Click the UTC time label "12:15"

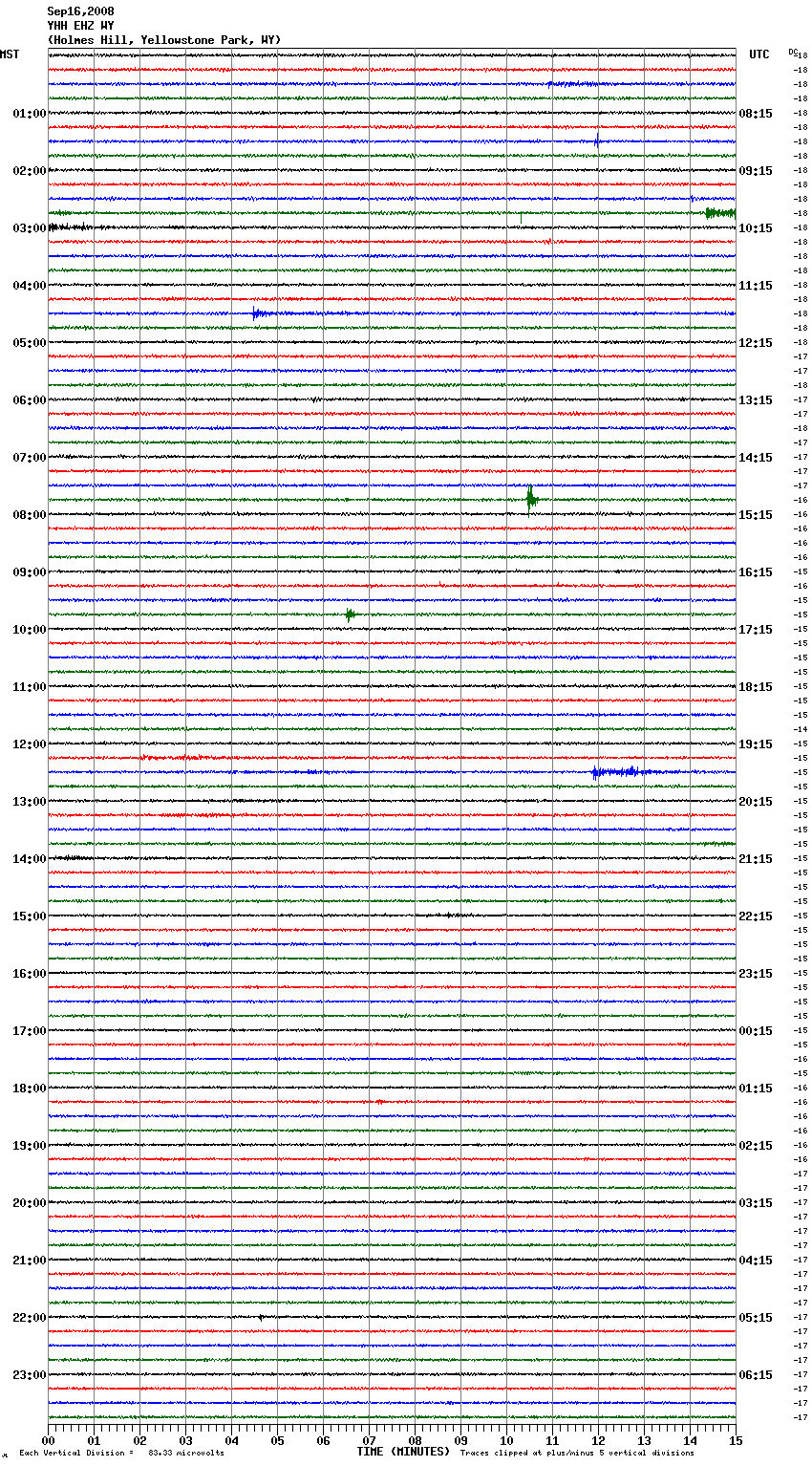pos(756,343)
